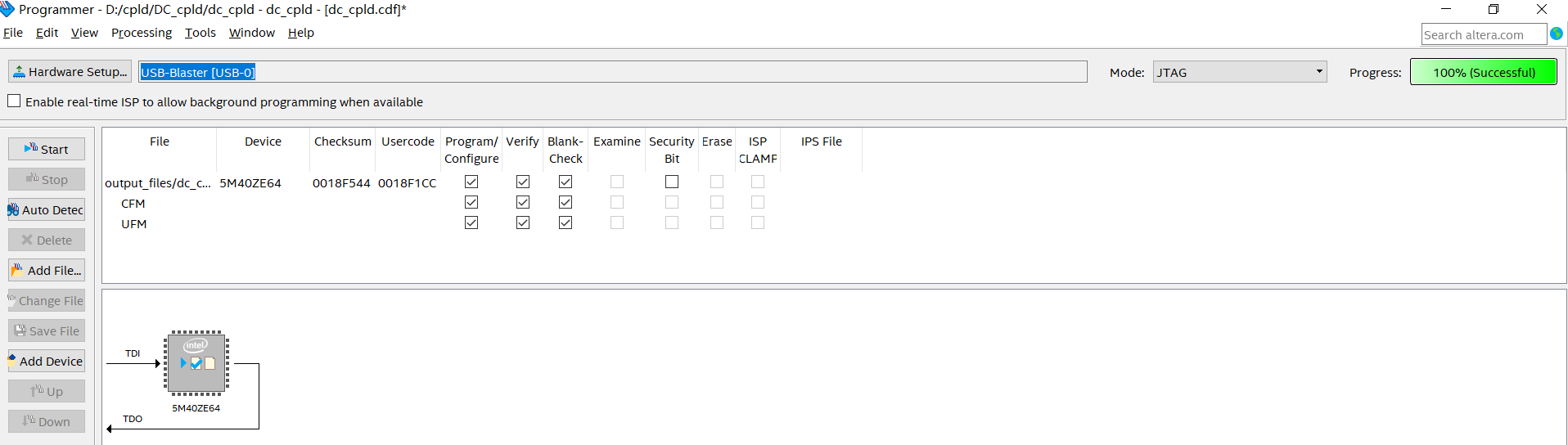Image resolution: width=1568 pixels, height=445 pixels.
Task: Open the View menu
Action: [x=84, y=33]
